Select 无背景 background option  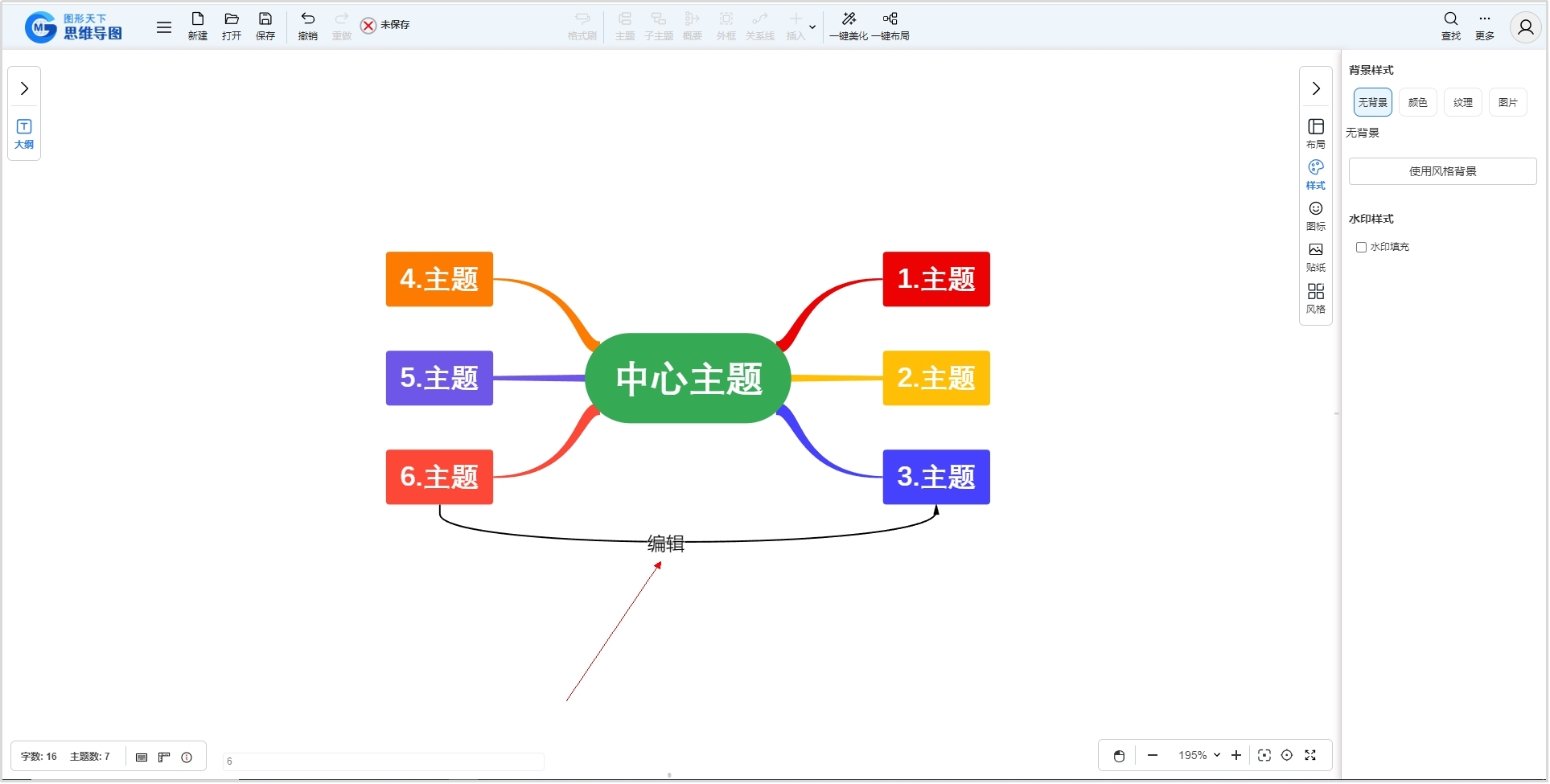coord(1372,103)
